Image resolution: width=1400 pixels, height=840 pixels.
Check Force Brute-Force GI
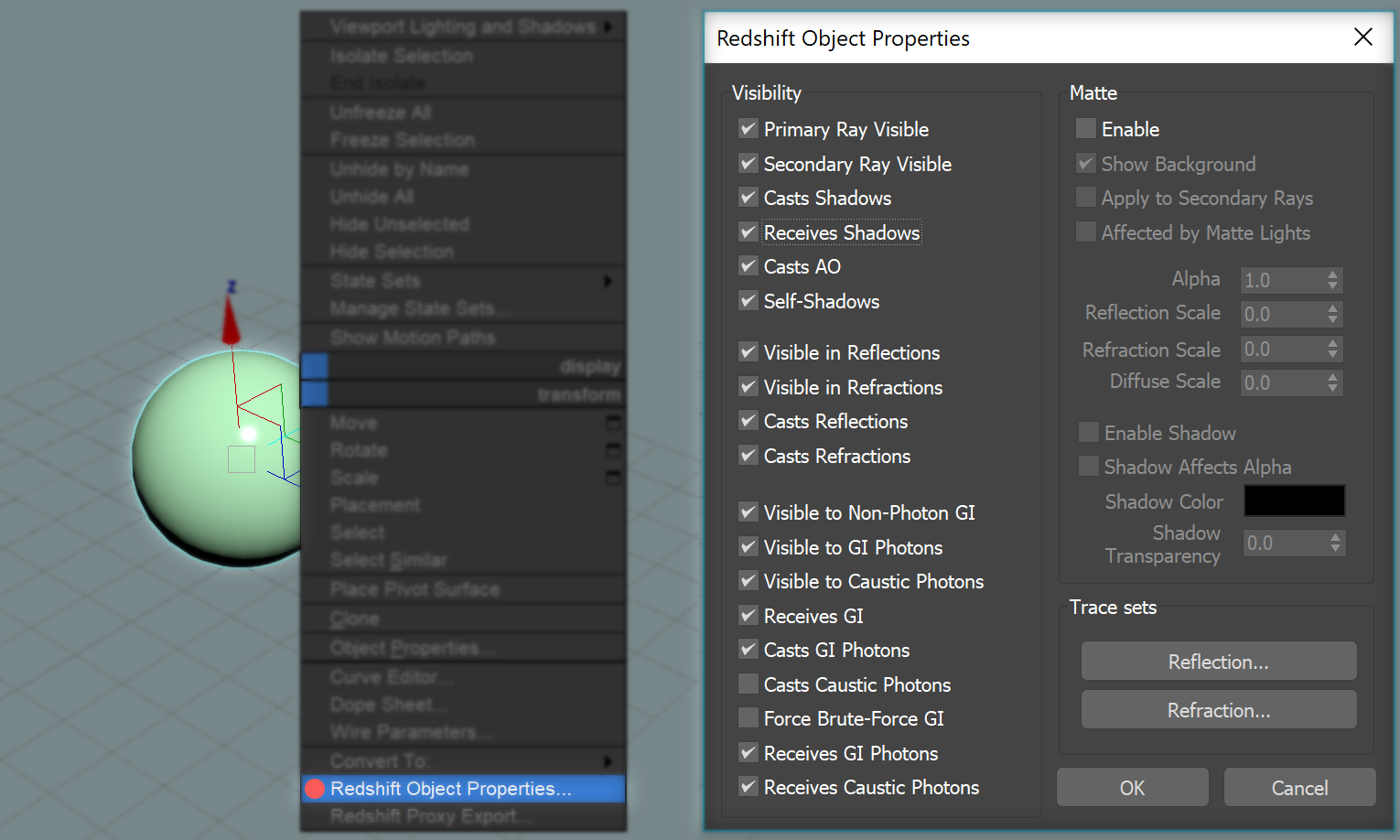(x=748, y=718)
